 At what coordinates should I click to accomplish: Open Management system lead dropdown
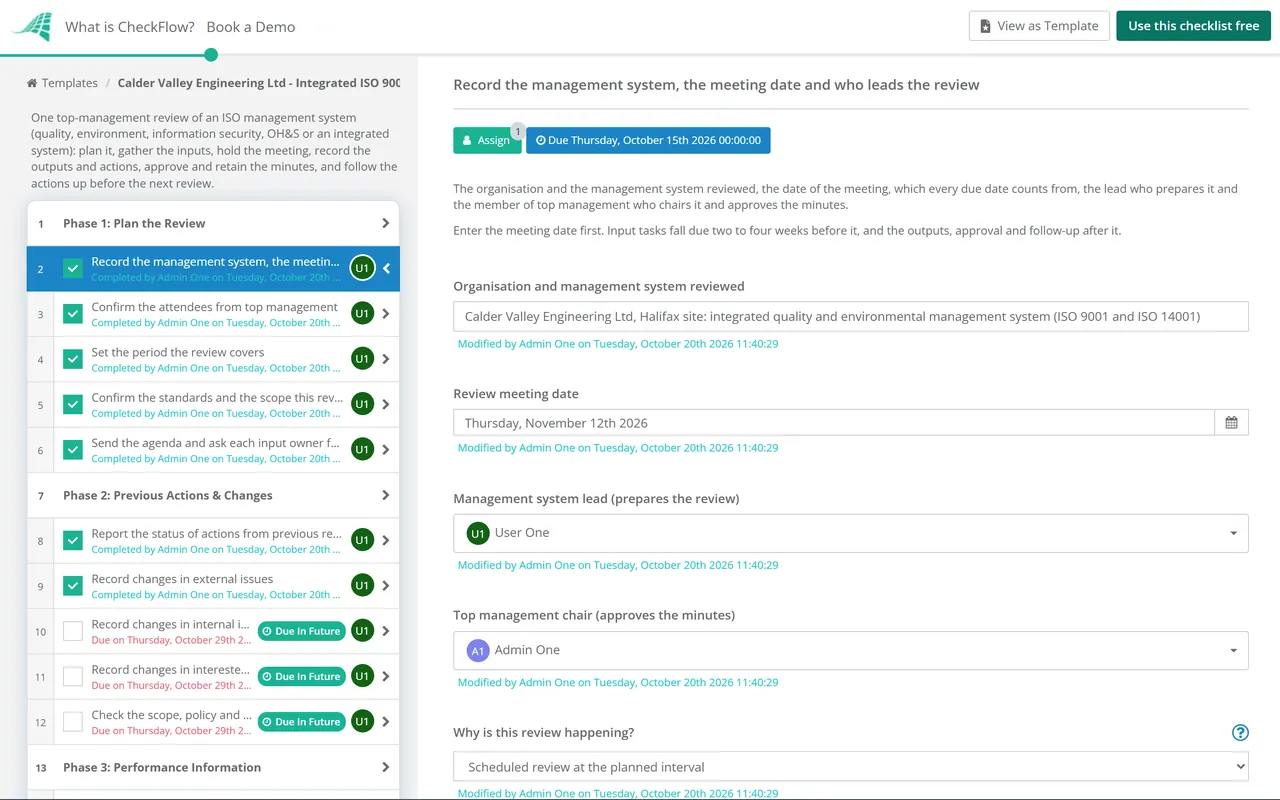[x=851, y=533]
